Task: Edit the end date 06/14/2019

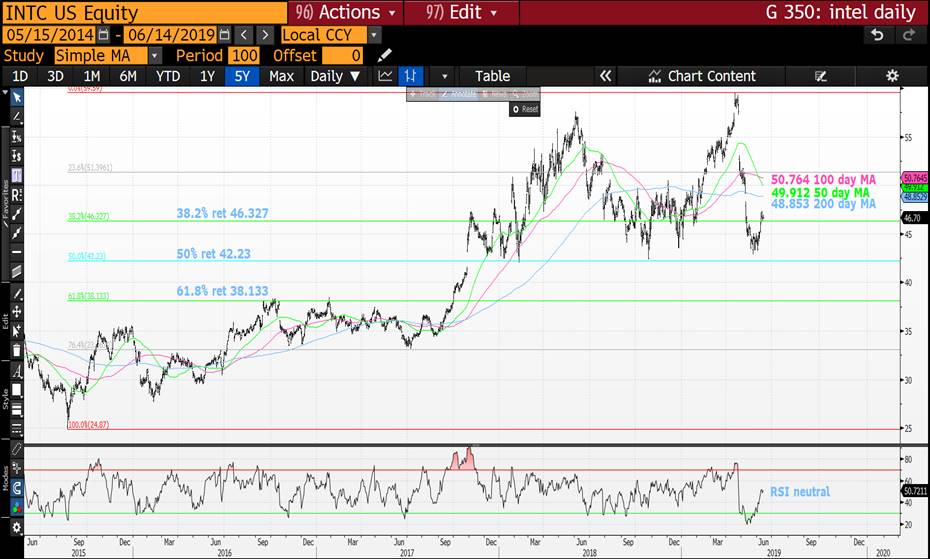Action: pyautogui.click(x=171, y=35)
